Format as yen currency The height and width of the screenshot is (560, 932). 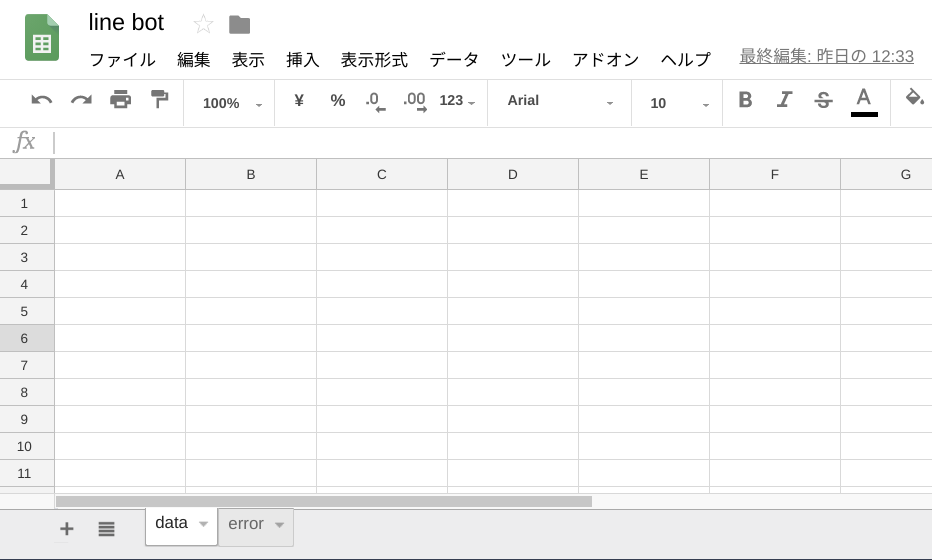click(299, 100)
